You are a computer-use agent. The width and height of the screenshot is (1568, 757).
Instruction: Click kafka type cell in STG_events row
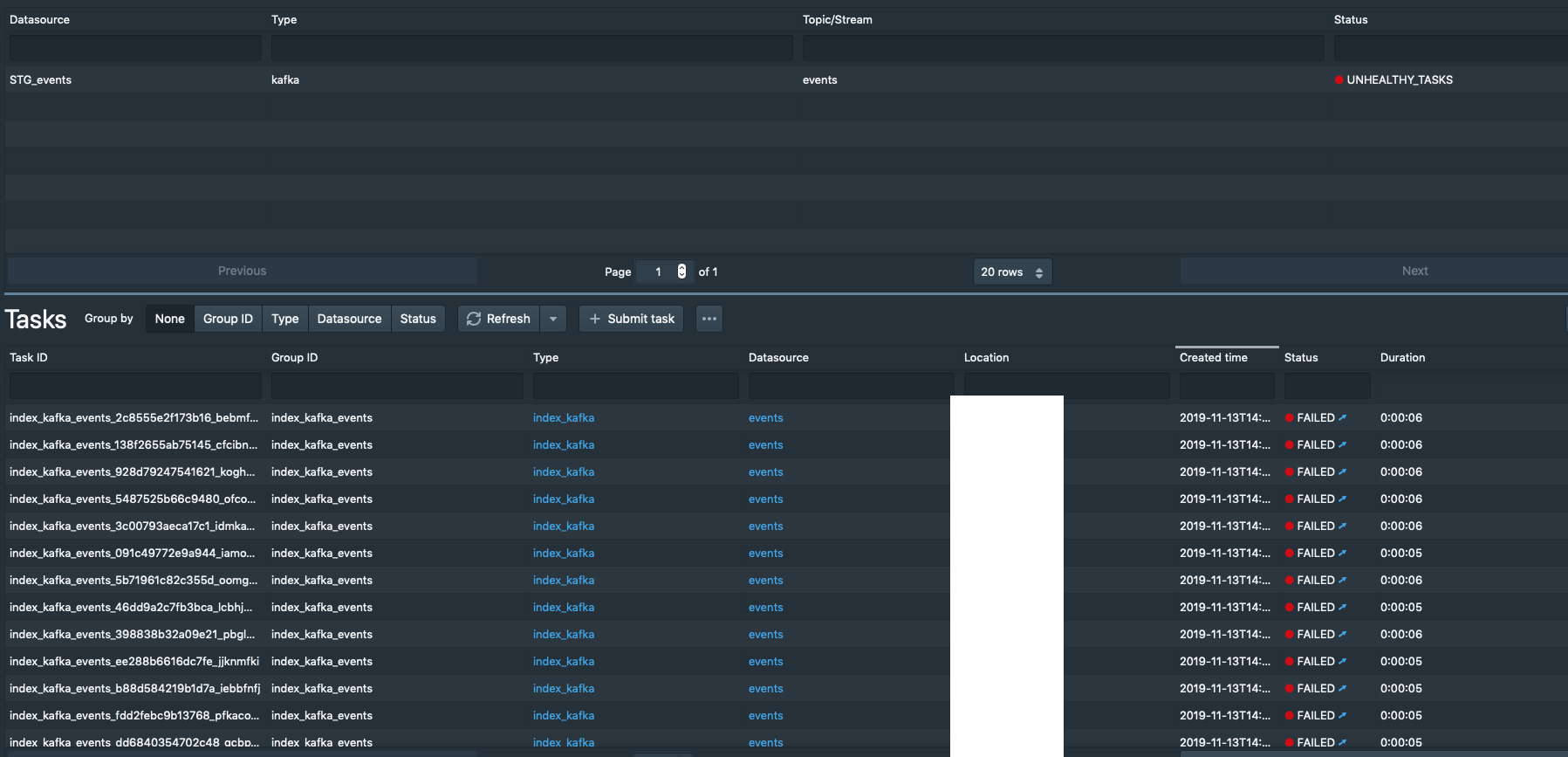(285, 79)
